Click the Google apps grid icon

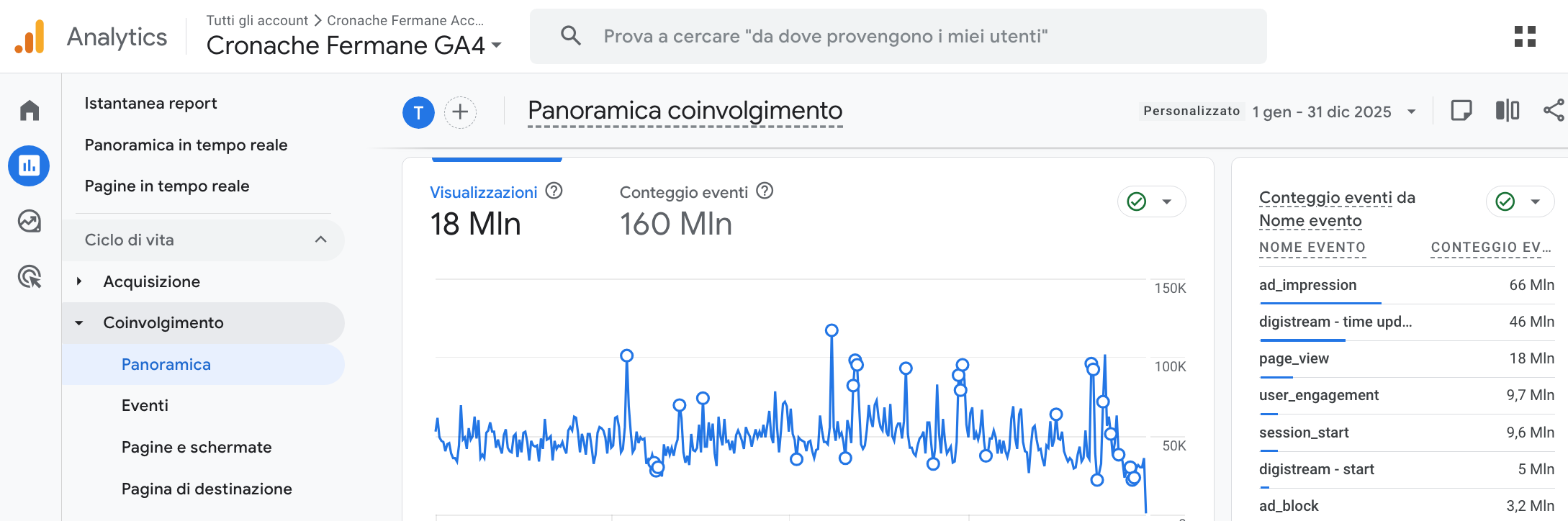1525,37
